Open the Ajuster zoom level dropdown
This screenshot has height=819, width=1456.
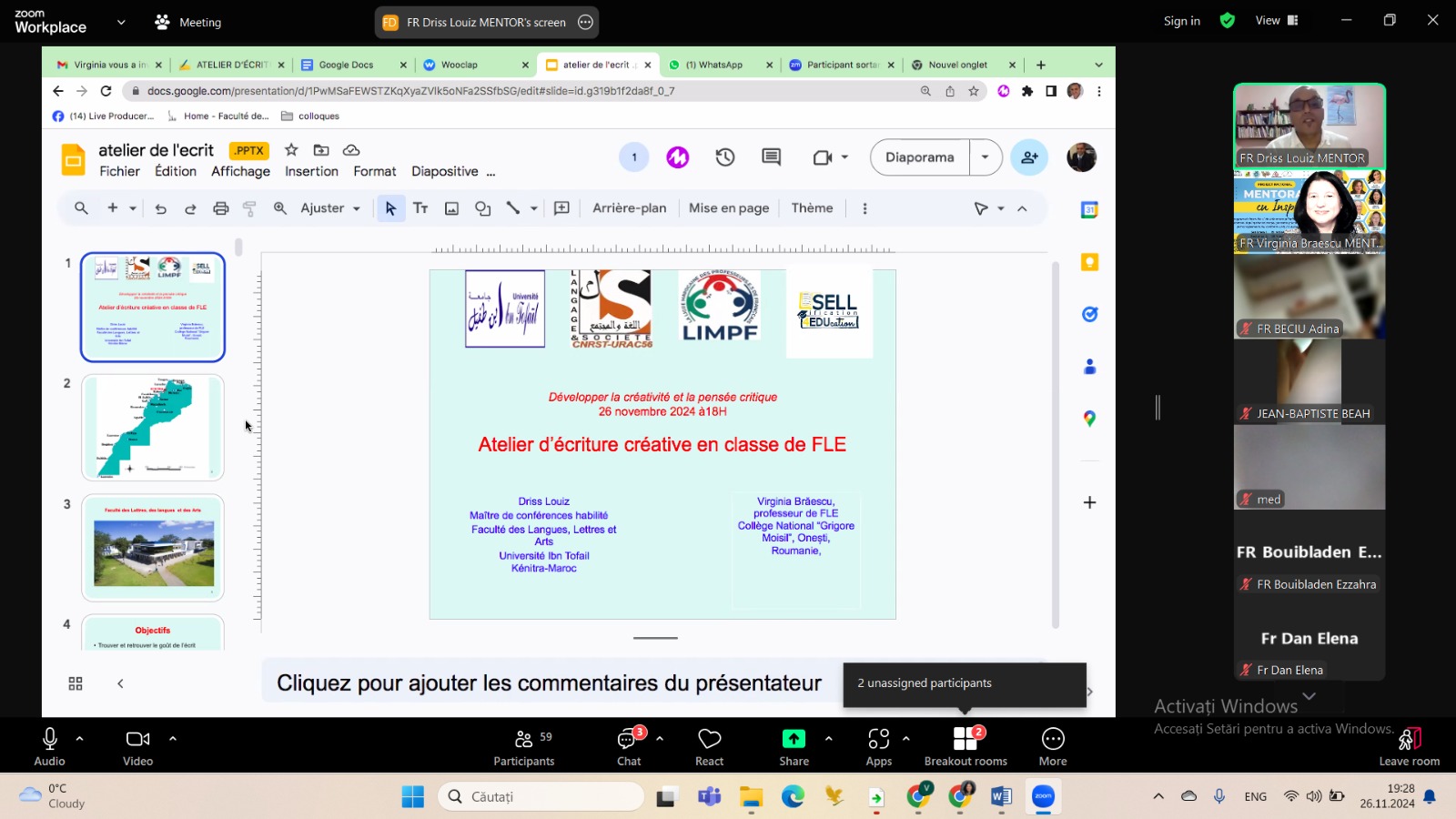click(x=330, y=208)
